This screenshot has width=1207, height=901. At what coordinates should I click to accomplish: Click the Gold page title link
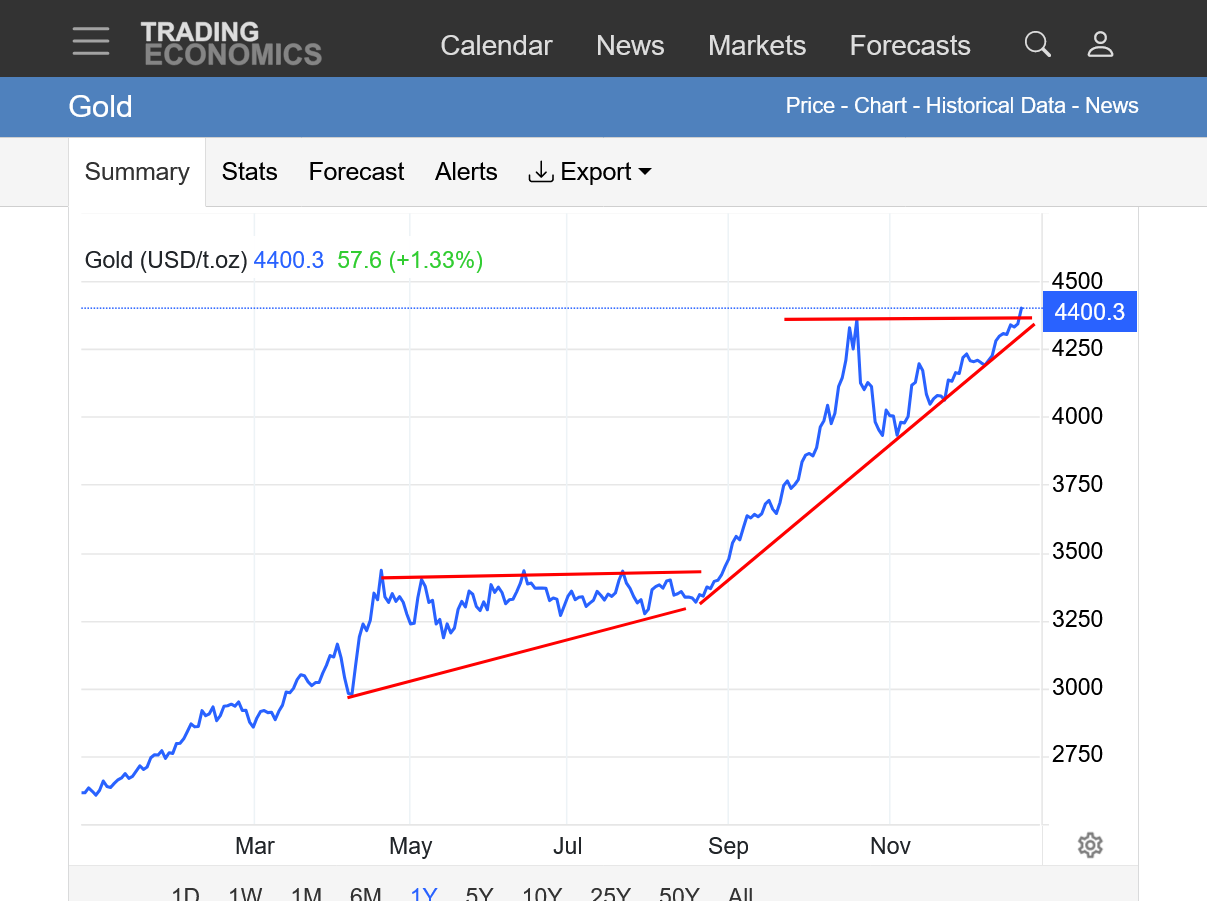(x=100, y=107)
